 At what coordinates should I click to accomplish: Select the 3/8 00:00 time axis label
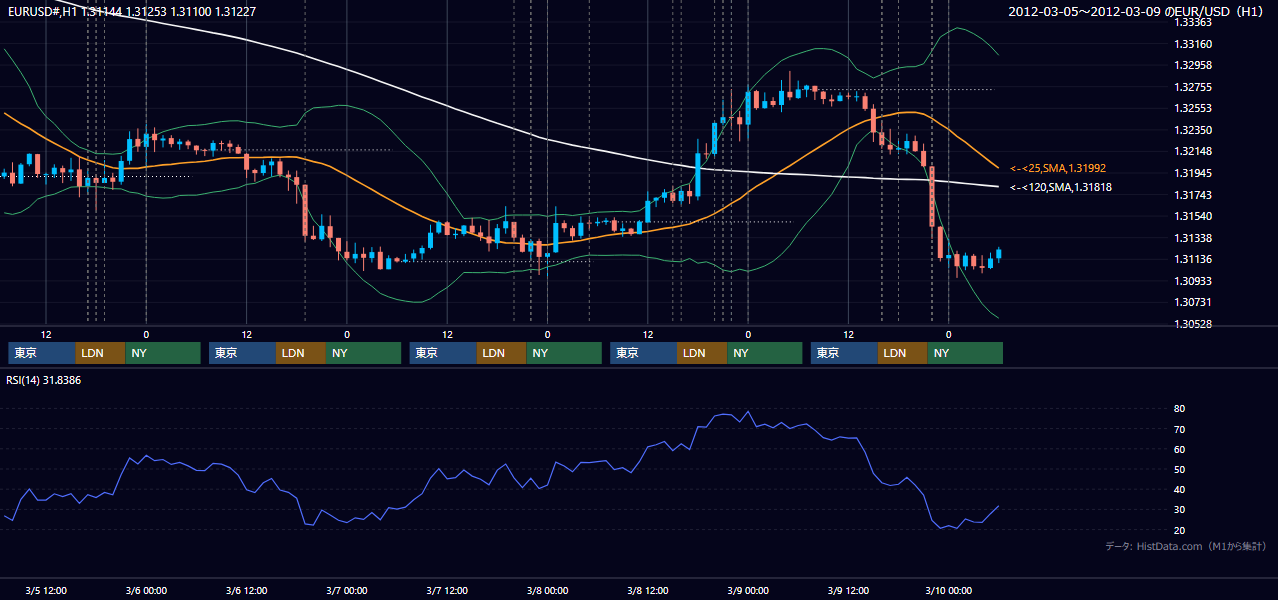[548, 590]
